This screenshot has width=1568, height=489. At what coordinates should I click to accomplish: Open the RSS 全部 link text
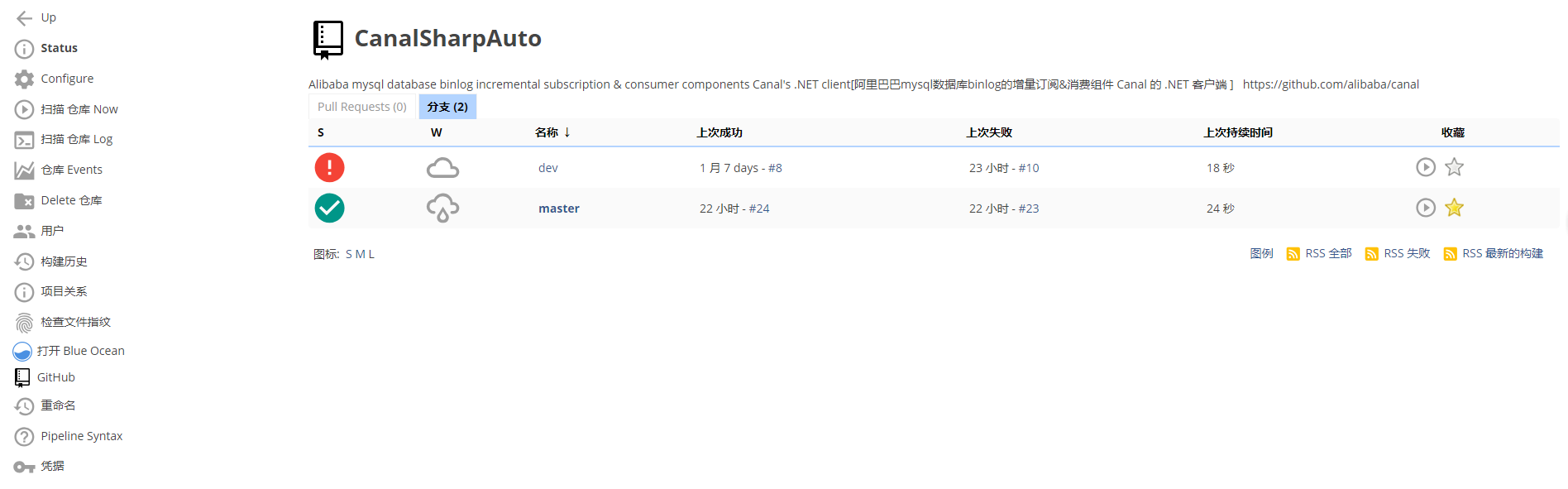[x=1329, y=253]
